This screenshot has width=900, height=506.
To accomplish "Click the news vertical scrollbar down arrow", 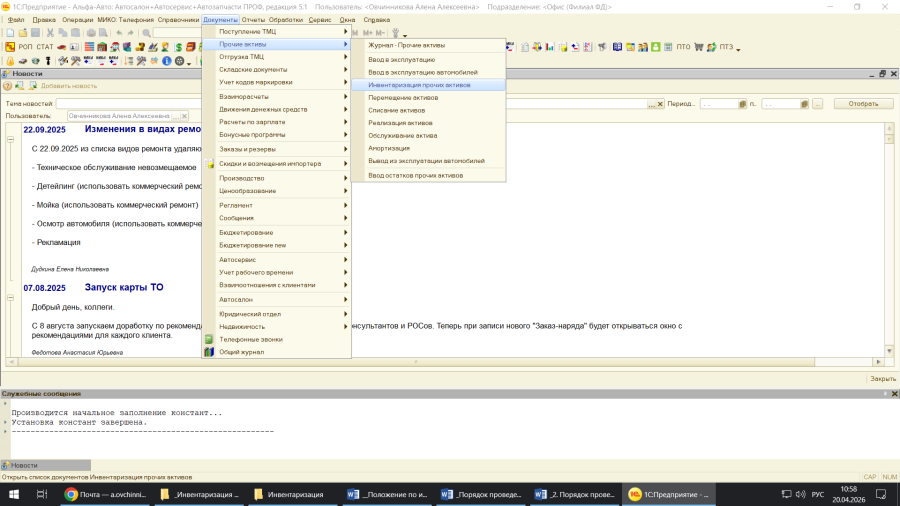I will click(x=889, y=351).
